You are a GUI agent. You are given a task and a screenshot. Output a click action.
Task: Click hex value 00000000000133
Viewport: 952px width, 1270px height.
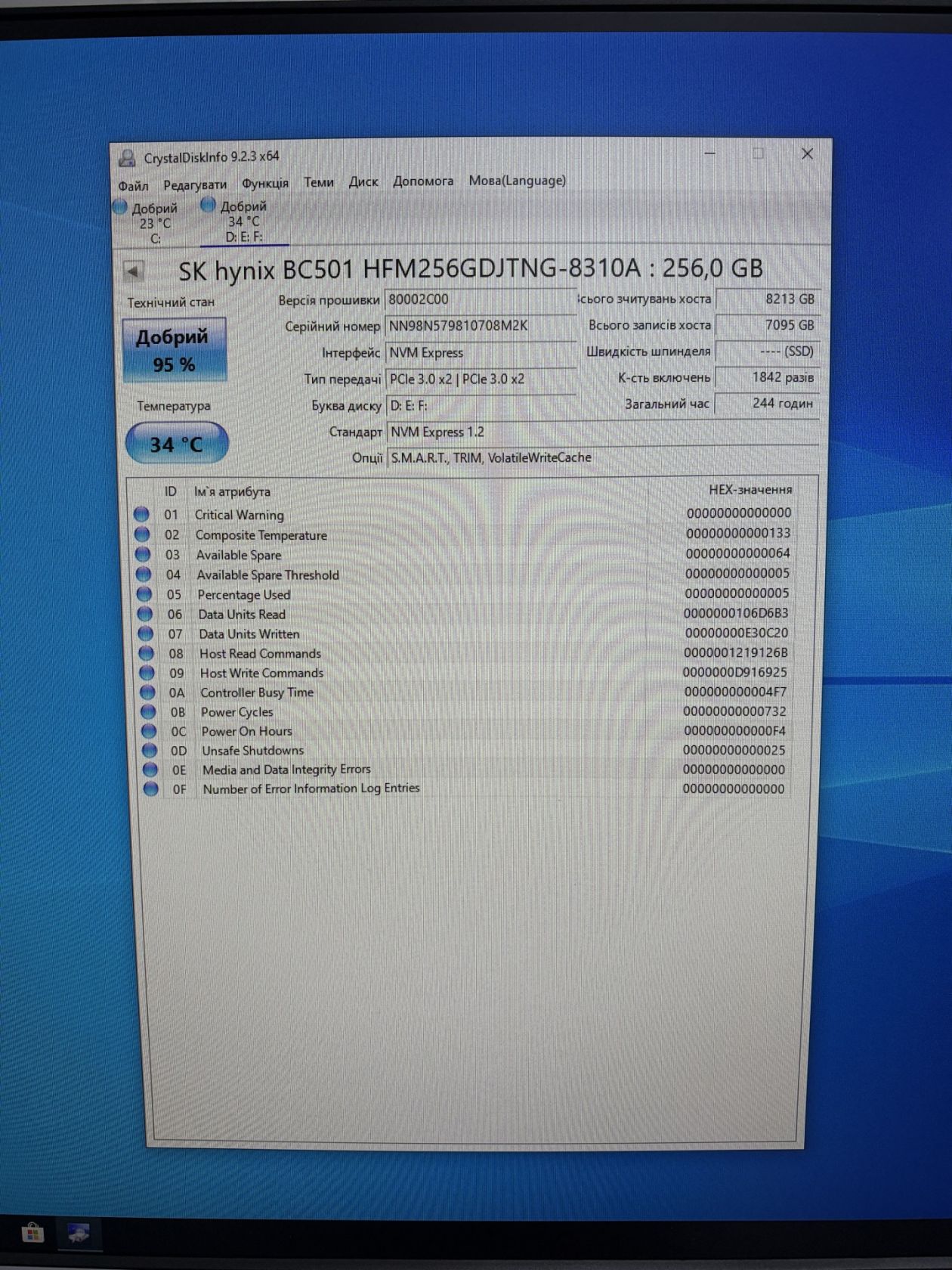pos(738,533)
